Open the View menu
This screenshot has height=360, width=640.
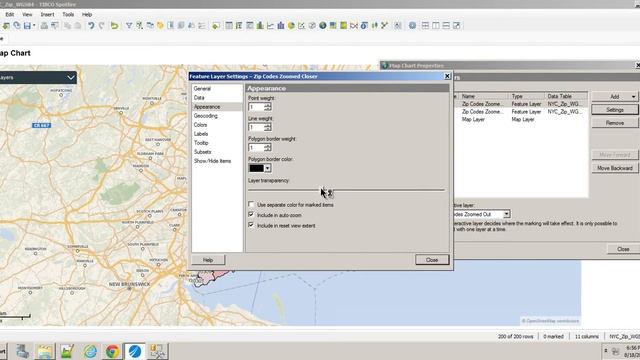pos(27,14)
